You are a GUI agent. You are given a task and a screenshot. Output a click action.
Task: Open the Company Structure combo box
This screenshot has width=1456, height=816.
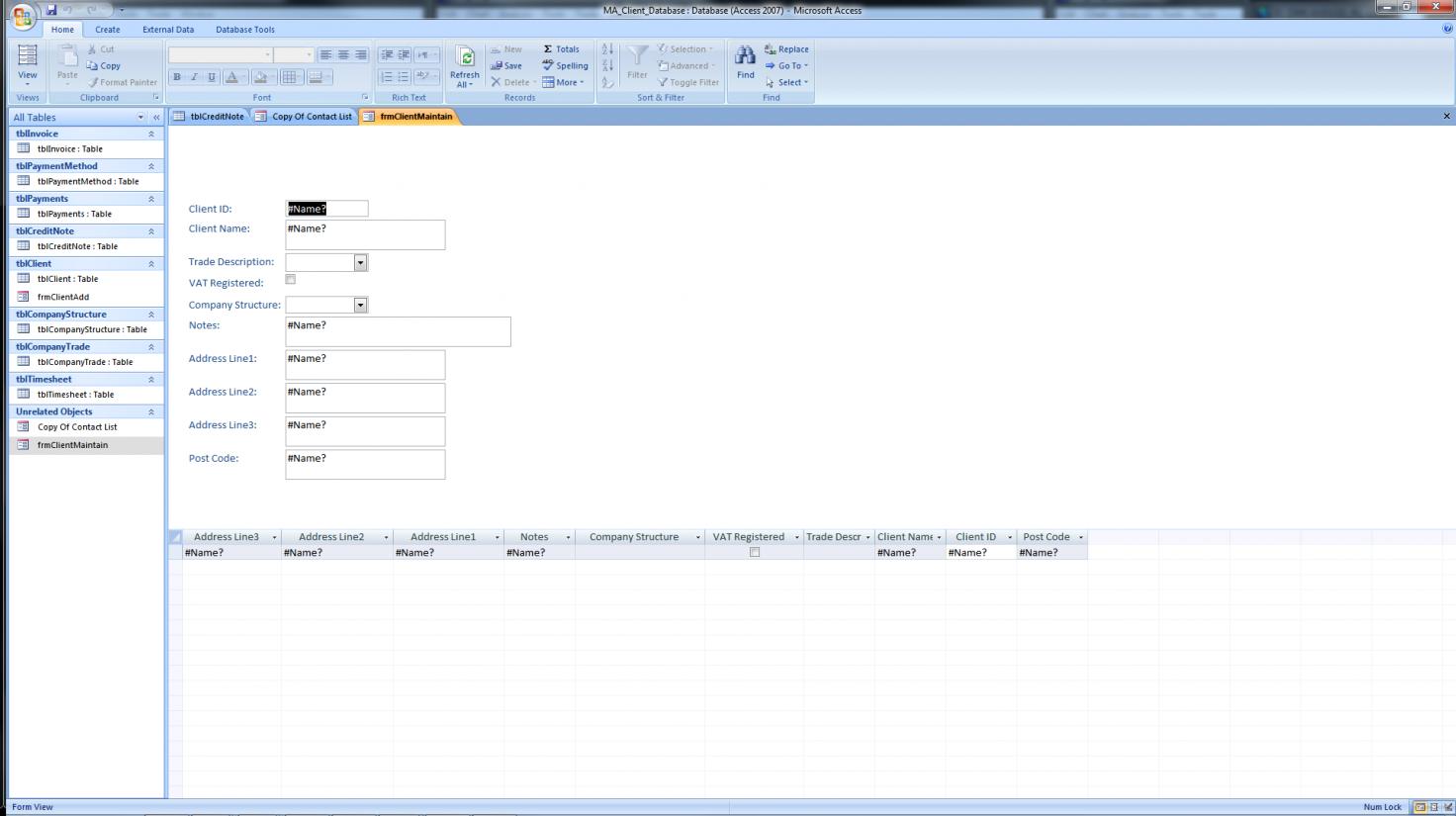tap(360, 306)
